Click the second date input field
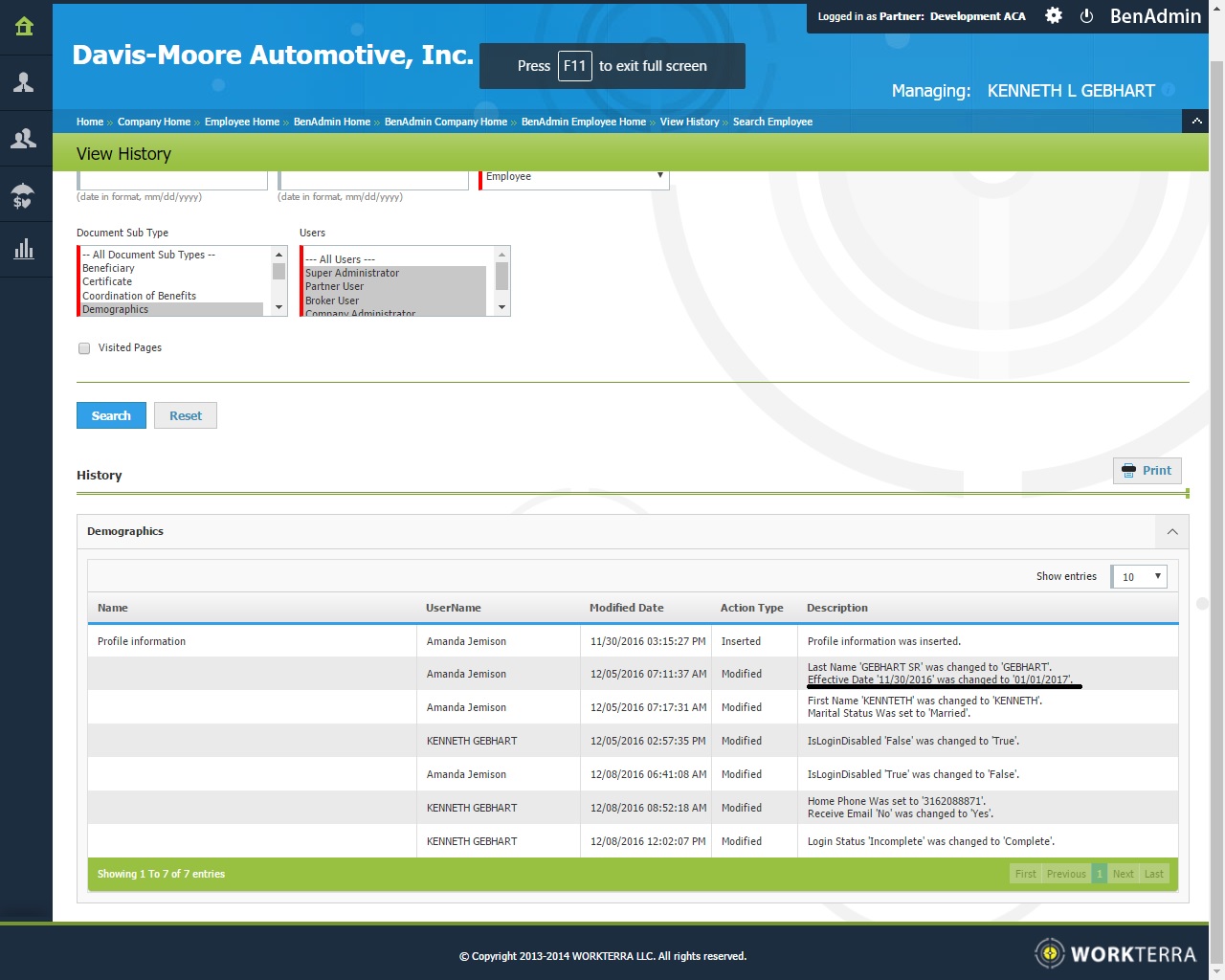 (373, 179)
